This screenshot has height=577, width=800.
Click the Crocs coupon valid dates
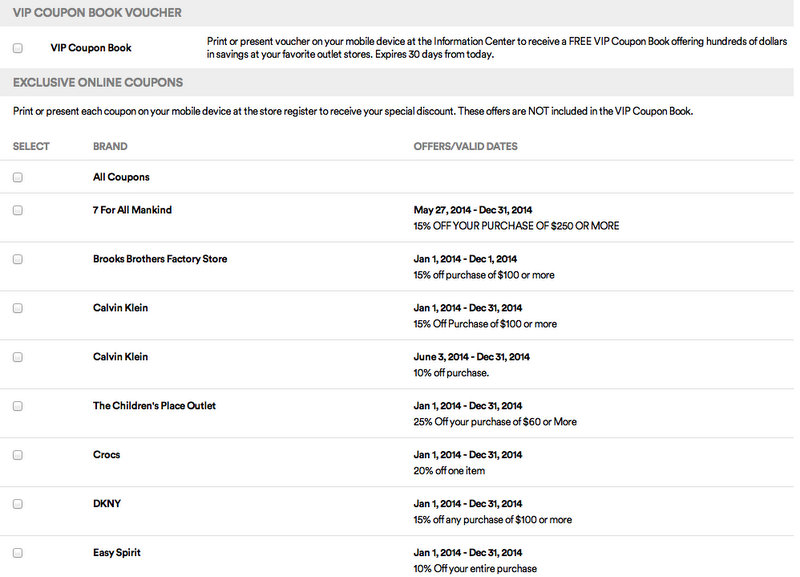pos(468,455)
